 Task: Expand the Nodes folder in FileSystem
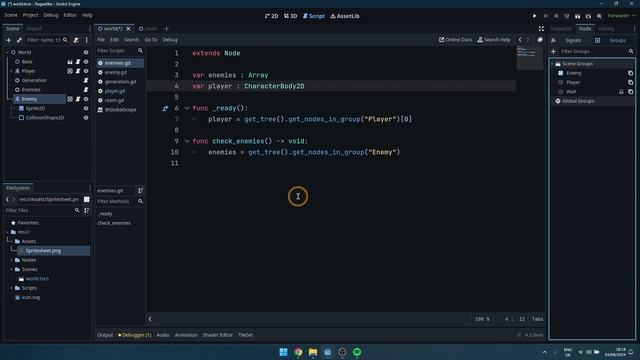click(x=11, y=260)
